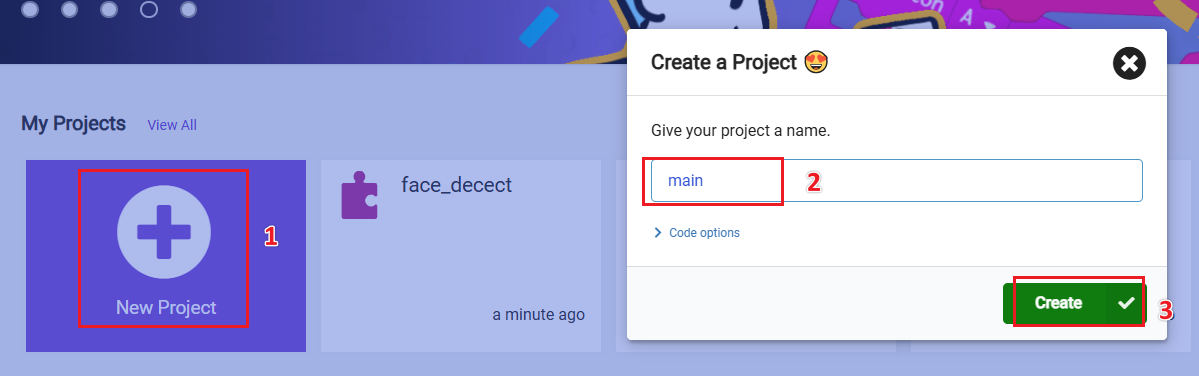
Task: Expand the Code options chevron
Action: point(658,232)
